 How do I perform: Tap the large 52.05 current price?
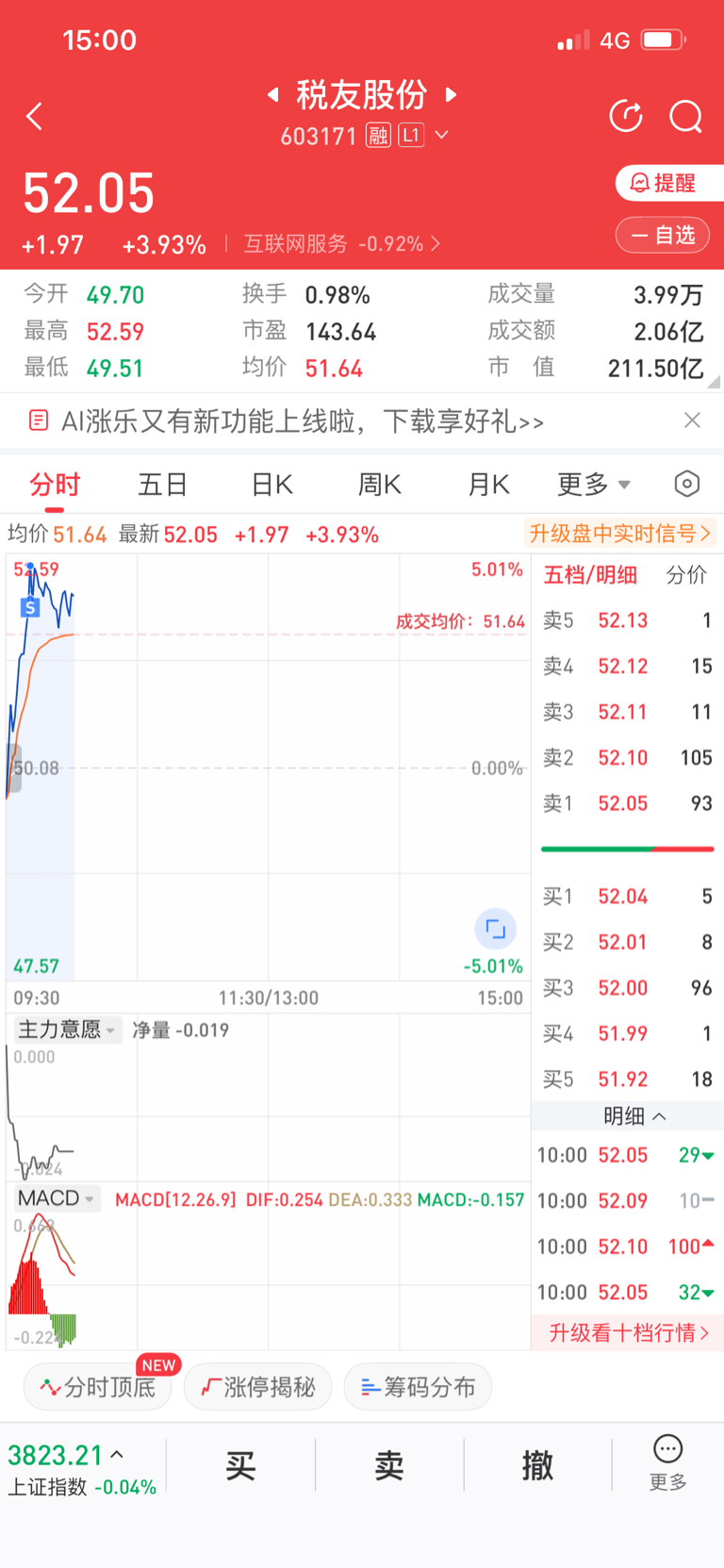(89, 193)
